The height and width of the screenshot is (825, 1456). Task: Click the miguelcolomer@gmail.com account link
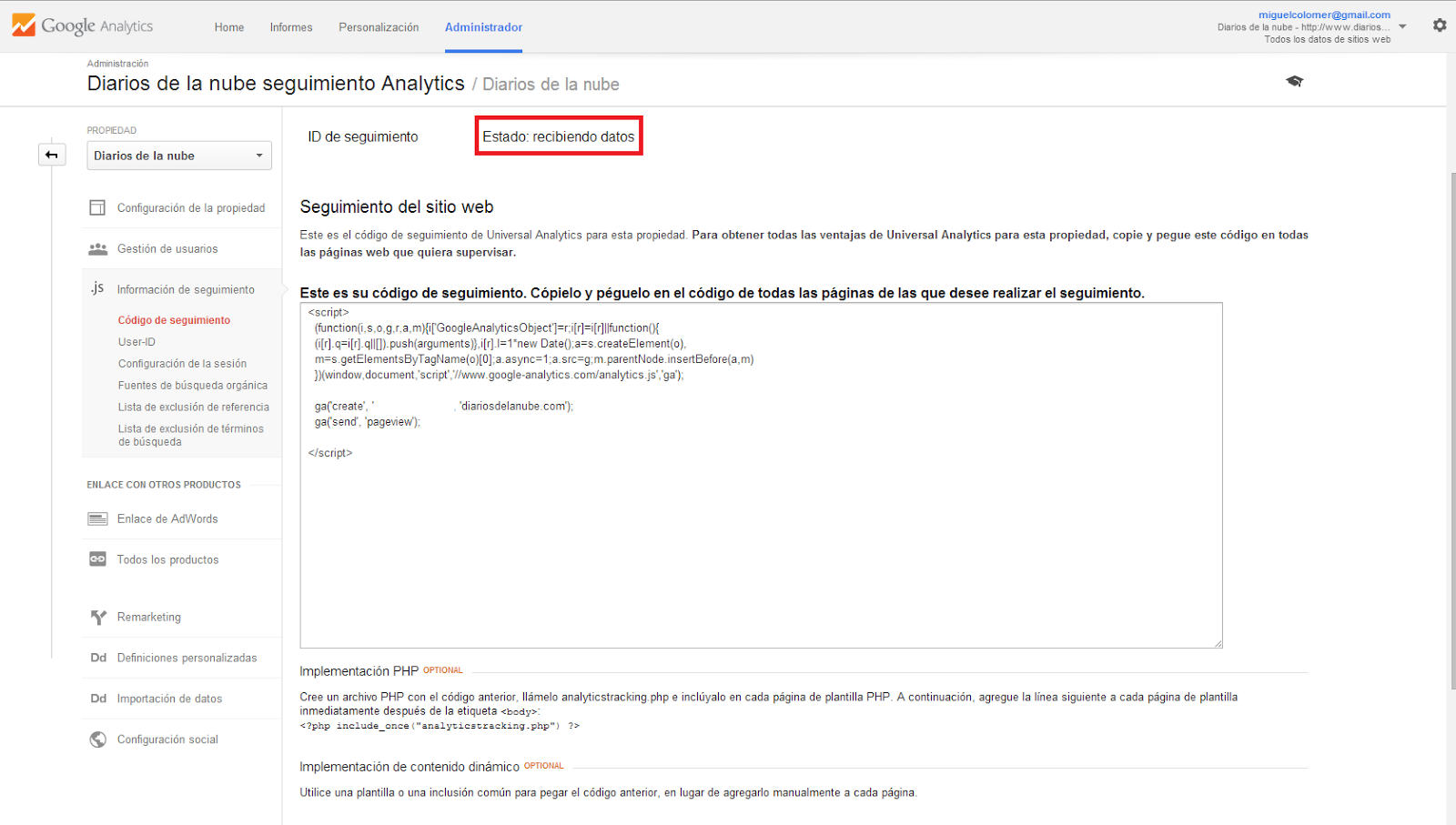pos(1324,15)
